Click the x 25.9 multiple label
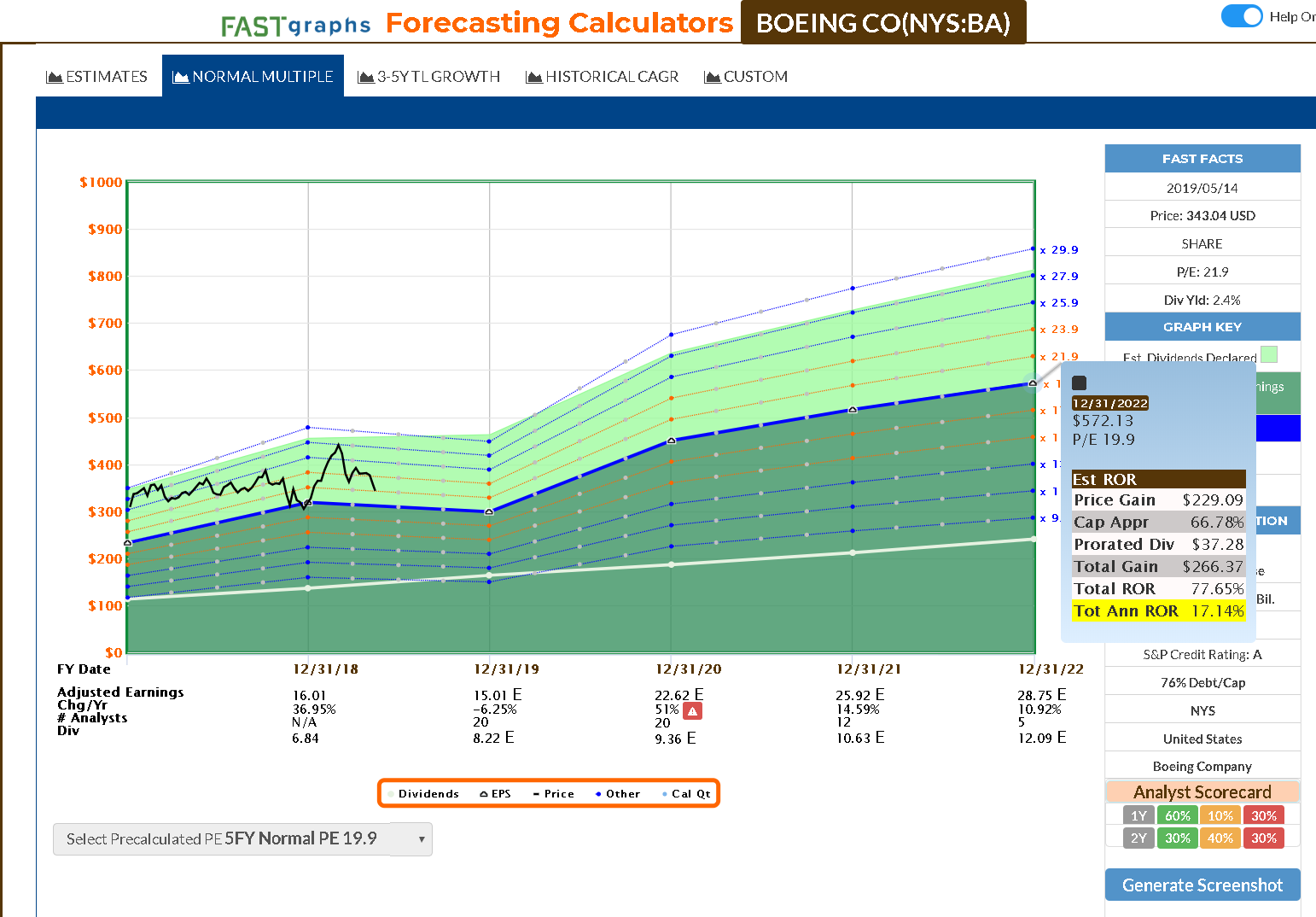 coord(1059,303)
